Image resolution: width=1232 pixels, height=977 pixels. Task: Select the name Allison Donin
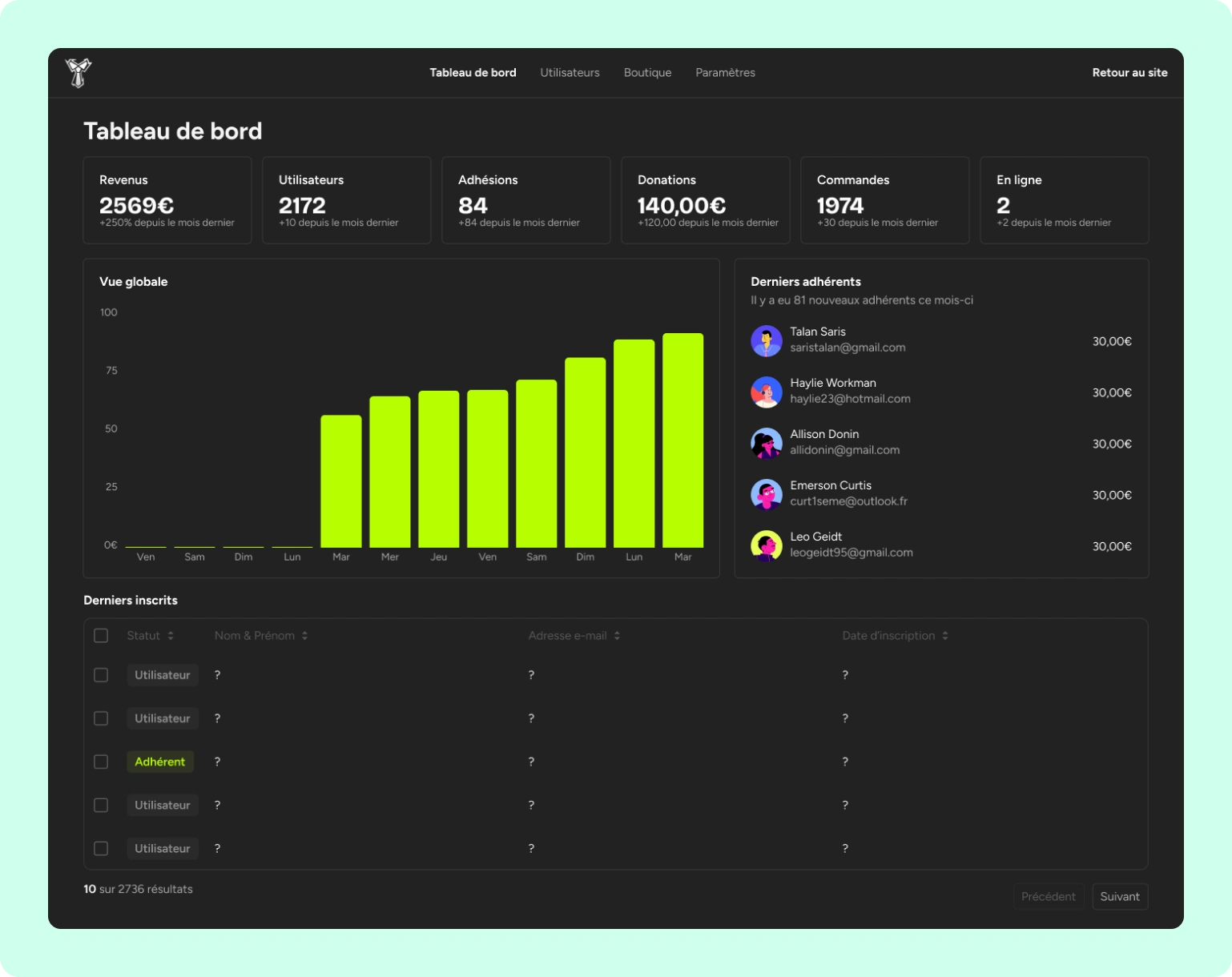tap(824, 434)
